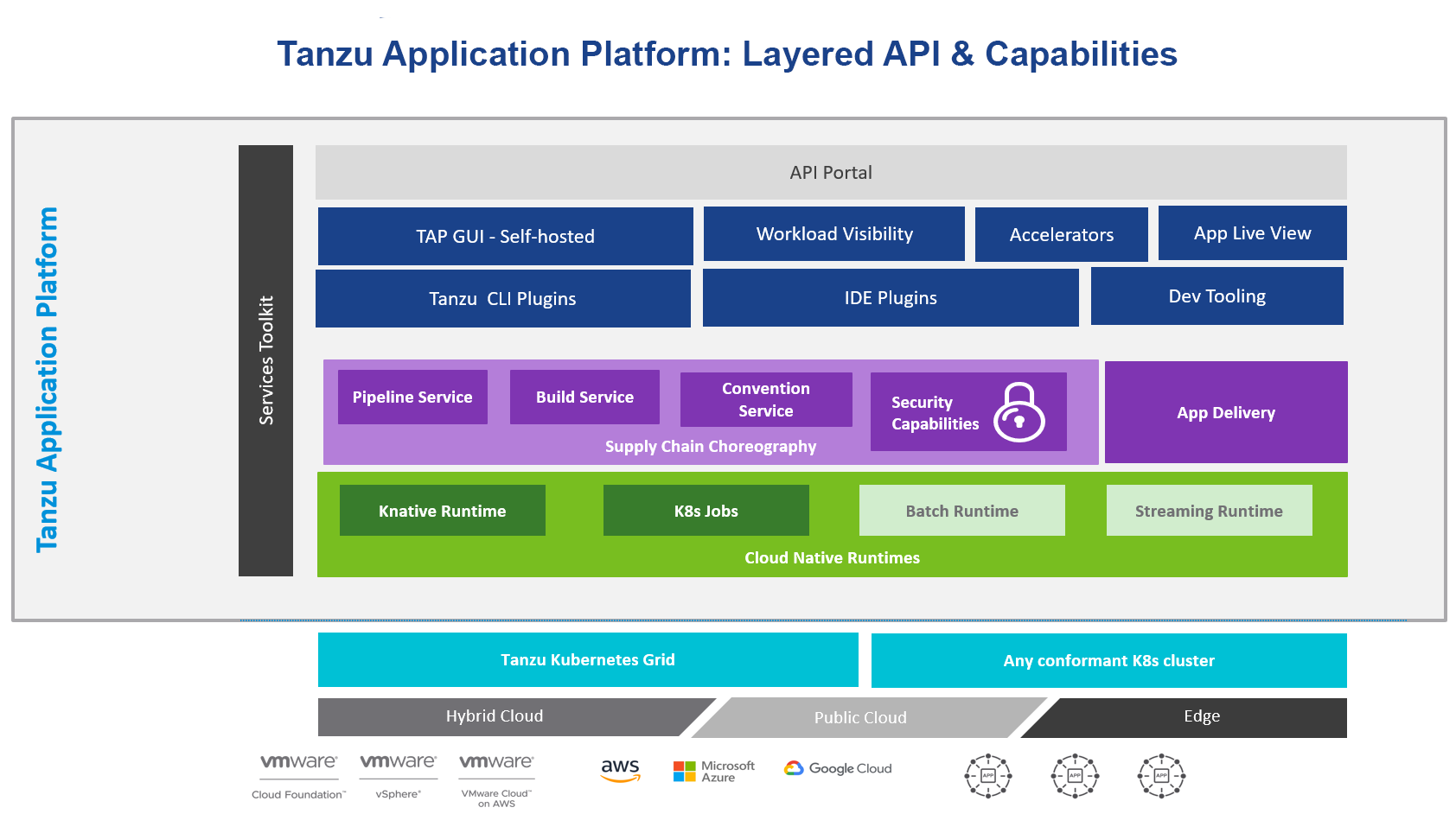Select the Accelerators box

click(1062, 234)
